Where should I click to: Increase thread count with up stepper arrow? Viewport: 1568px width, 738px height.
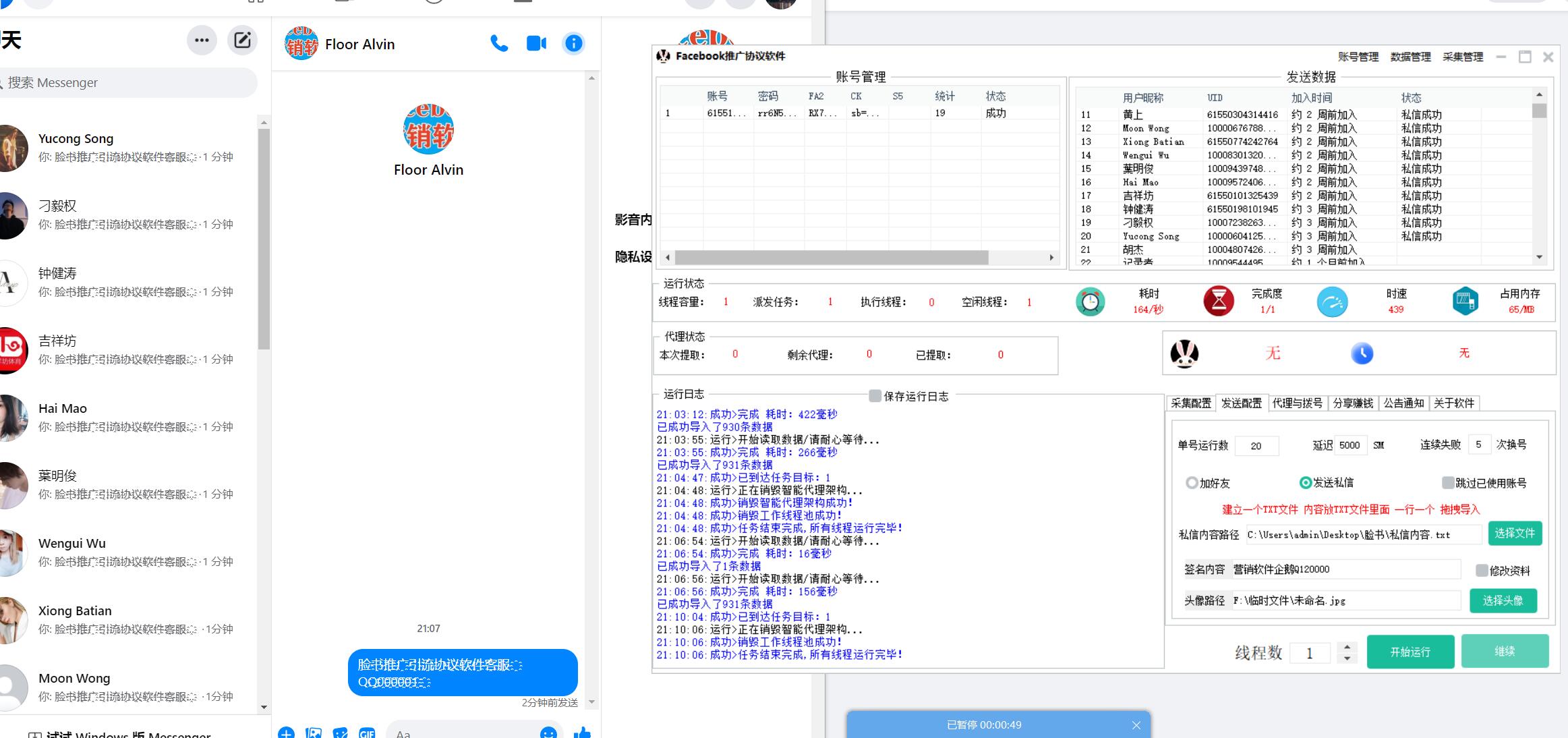(1347, 646)
